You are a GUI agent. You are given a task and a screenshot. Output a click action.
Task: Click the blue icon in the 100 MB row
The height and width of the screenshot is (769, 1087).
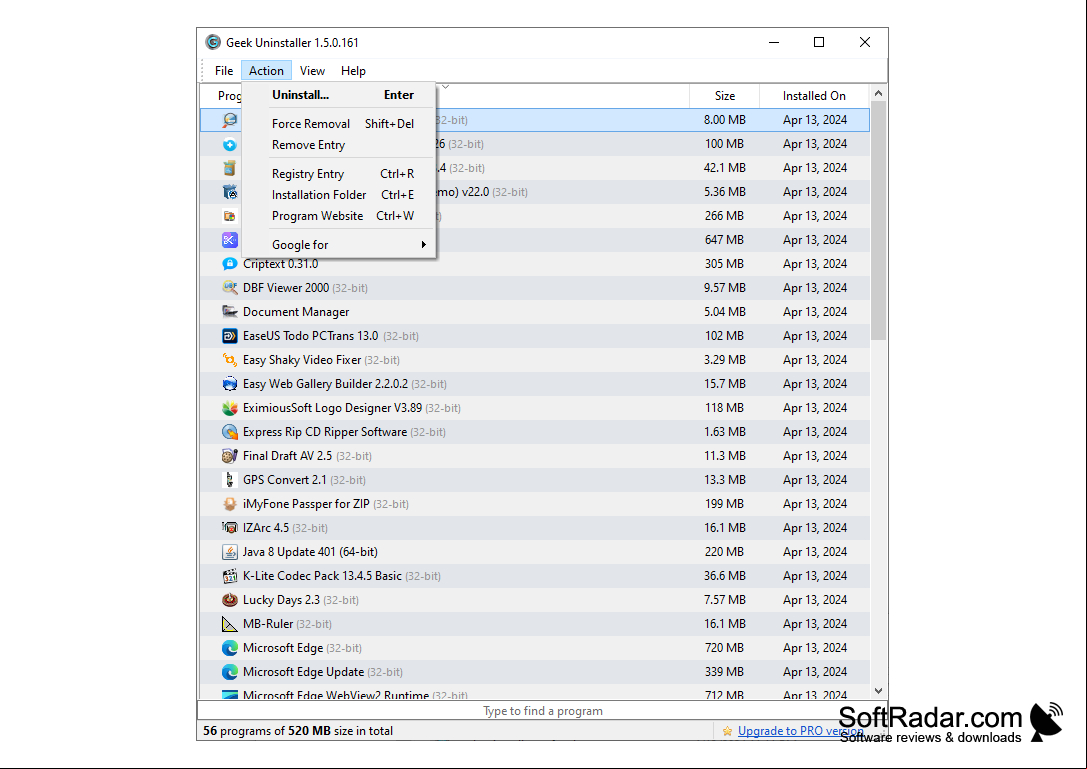pyautogui.click(x=229, y=144)
